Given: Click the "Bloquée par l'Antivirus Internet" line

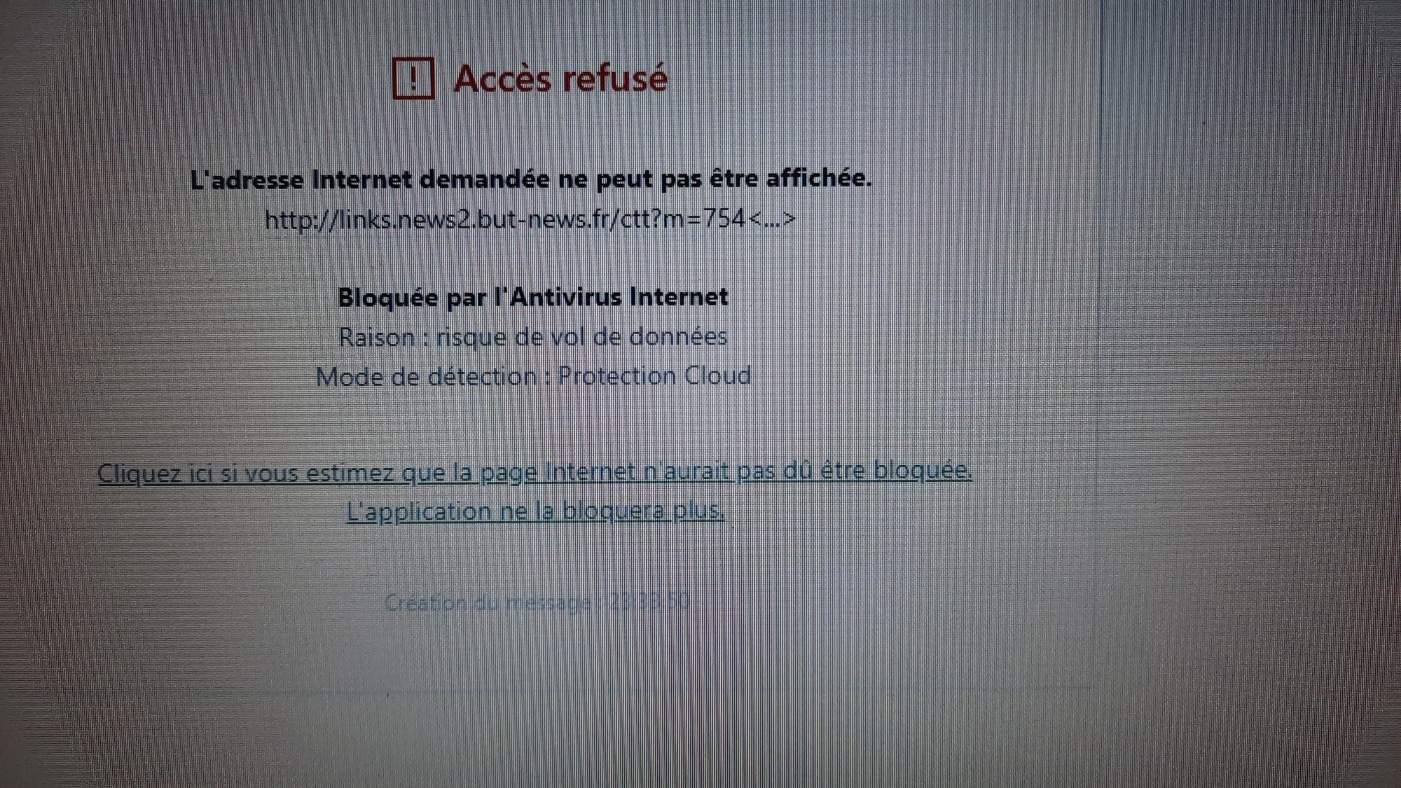Looking at the screenshot, I should (x=533, y=297).
